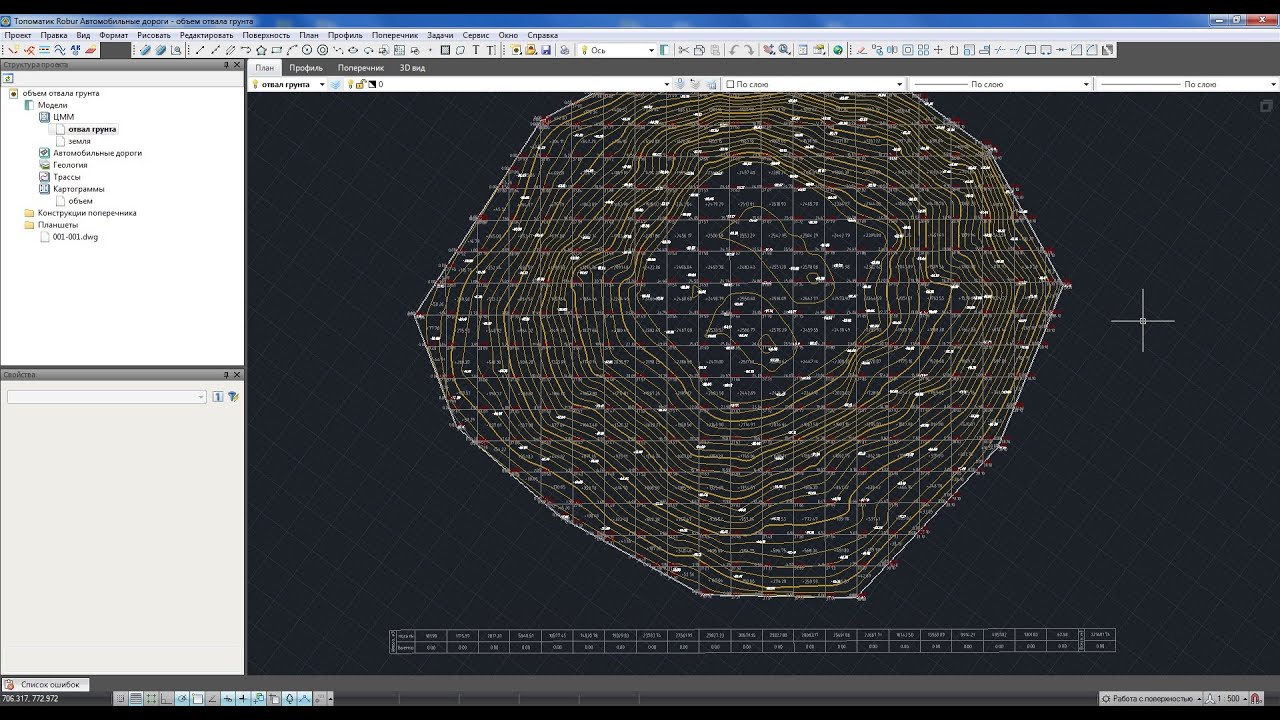Viewport: 1280px width, 720px height.
Task: Open the Поверхность menu
Action: (x=266, y=35)
